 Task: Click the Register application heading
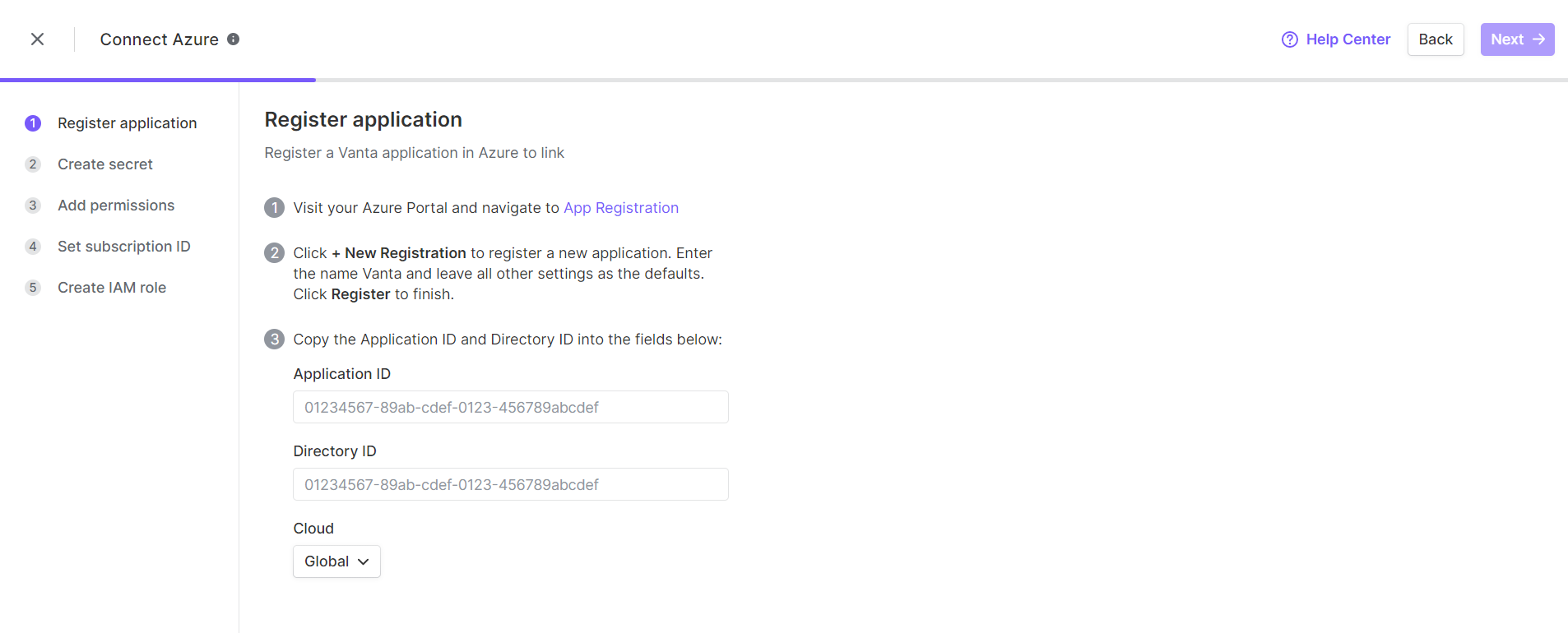click(363, 120)
